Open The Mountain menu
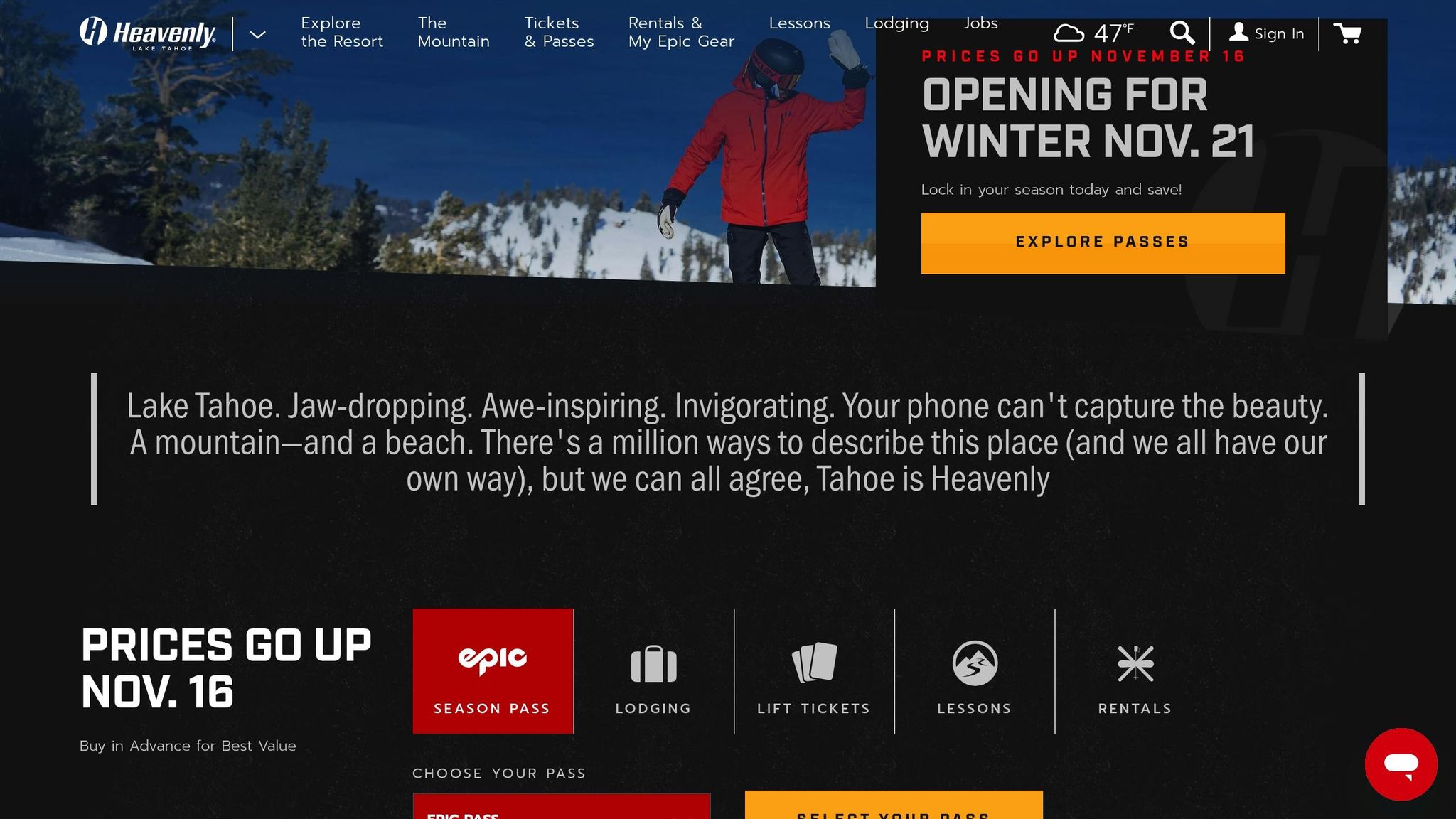The width and height of the screenshot is (1456, 819). [454, 33]
